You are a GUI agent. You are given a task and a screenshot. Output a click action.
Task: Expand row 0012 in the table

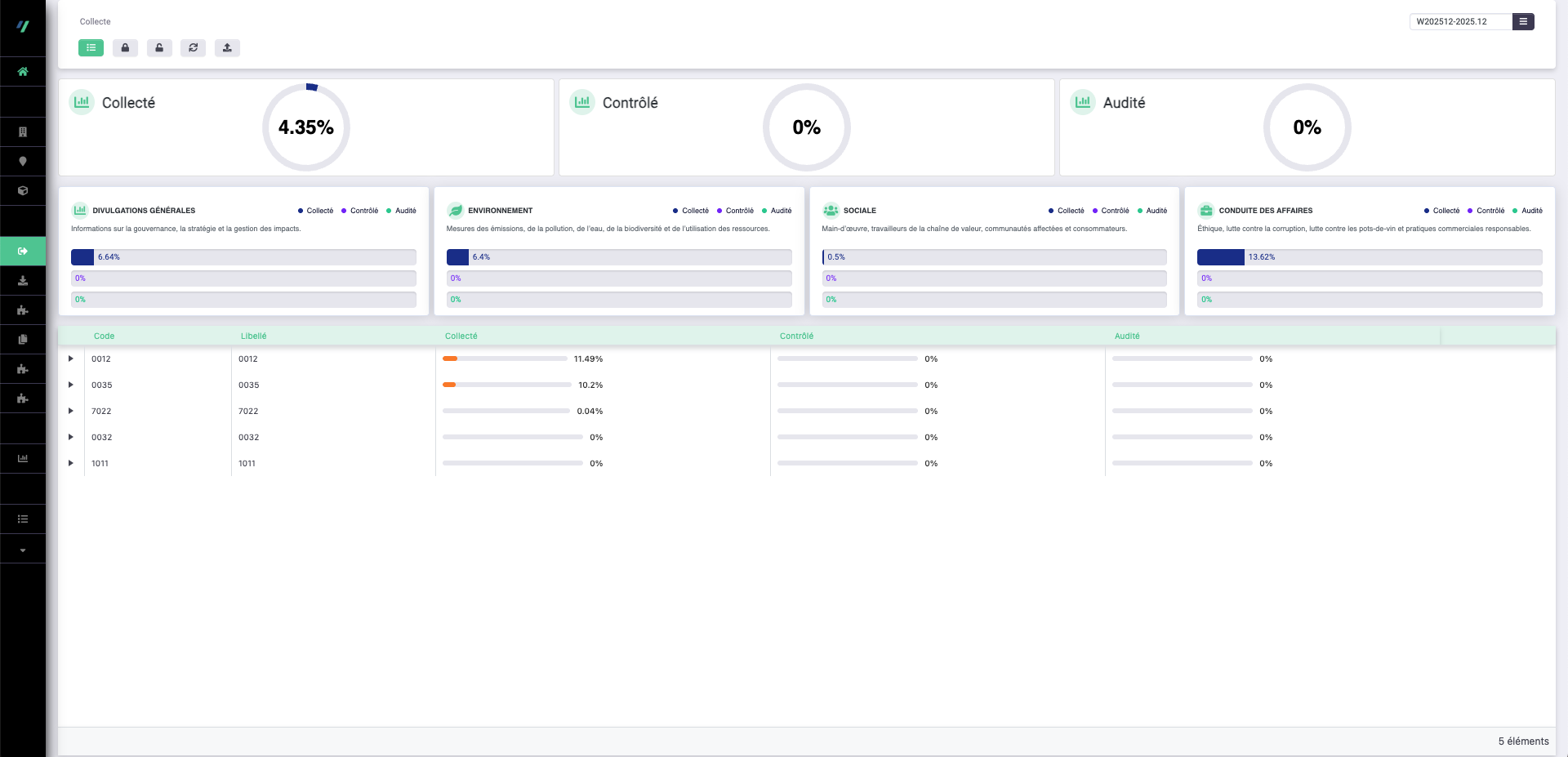(71, 359)
